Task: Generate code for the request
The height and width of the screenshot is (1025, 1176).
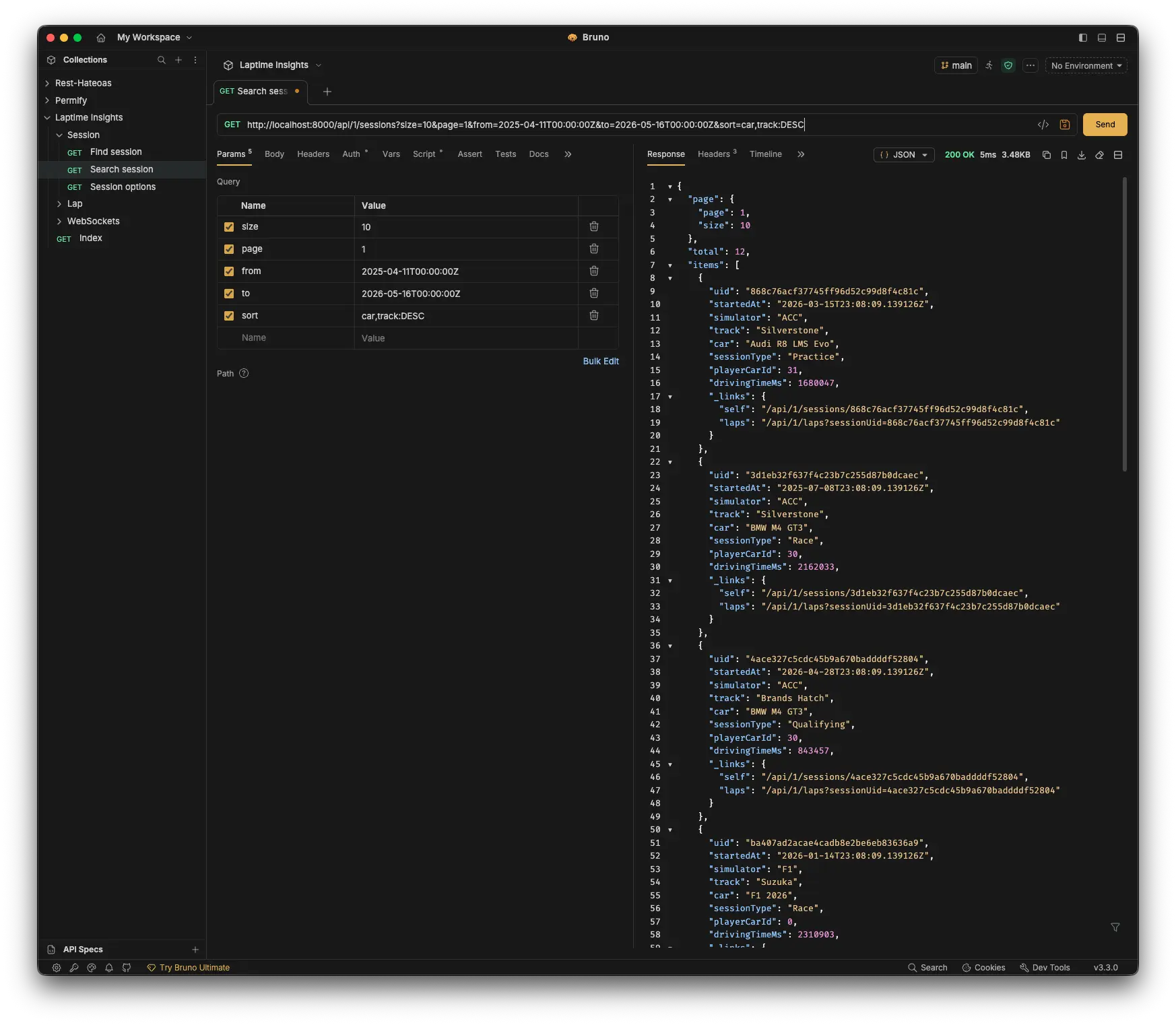Action: click(1043, 125)
